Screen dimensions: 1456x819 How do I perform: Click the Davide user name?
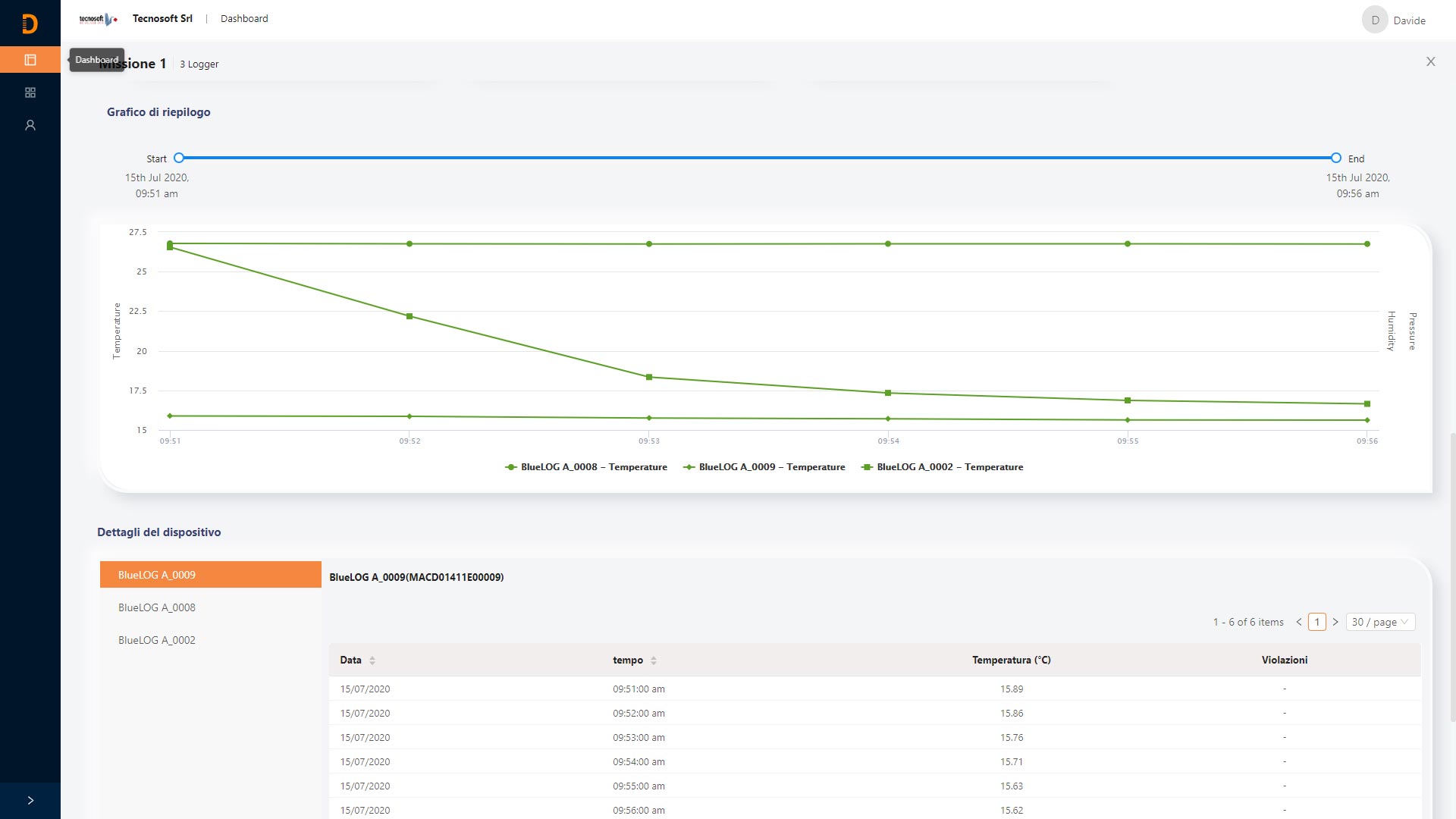(x=1409, y=20)
